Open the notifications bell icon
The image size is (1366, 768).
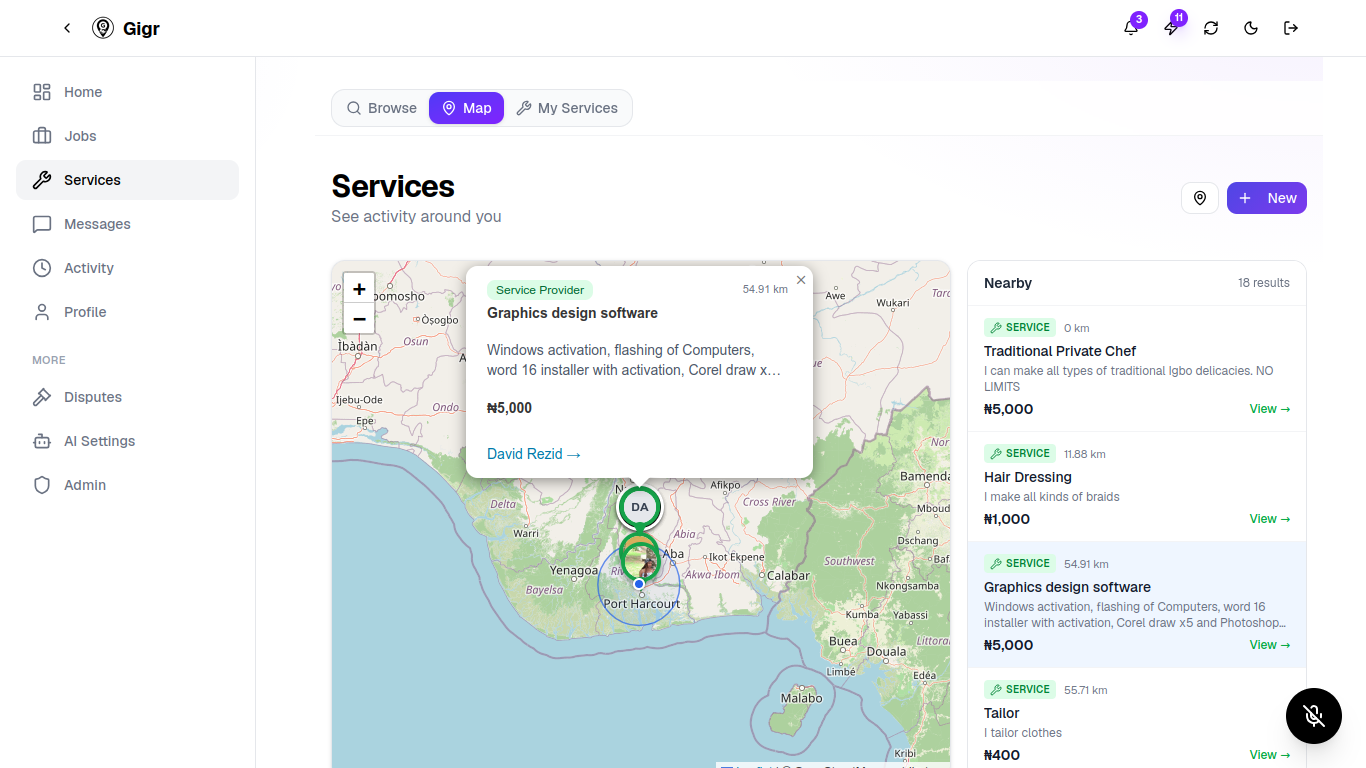[x=1131, y=28]
